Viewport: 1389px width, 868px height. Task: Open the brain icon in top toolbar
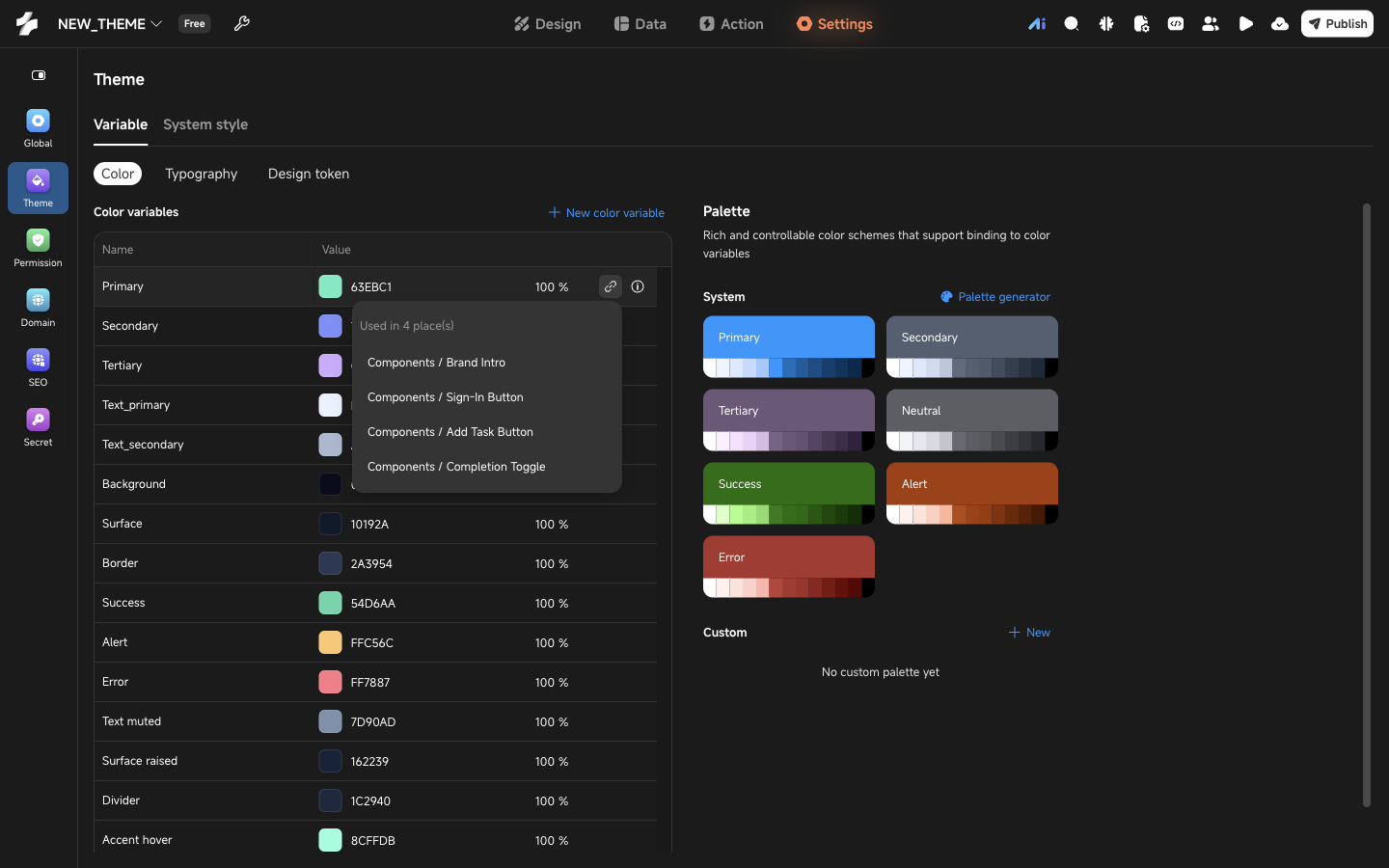[x=1106, y=24]
